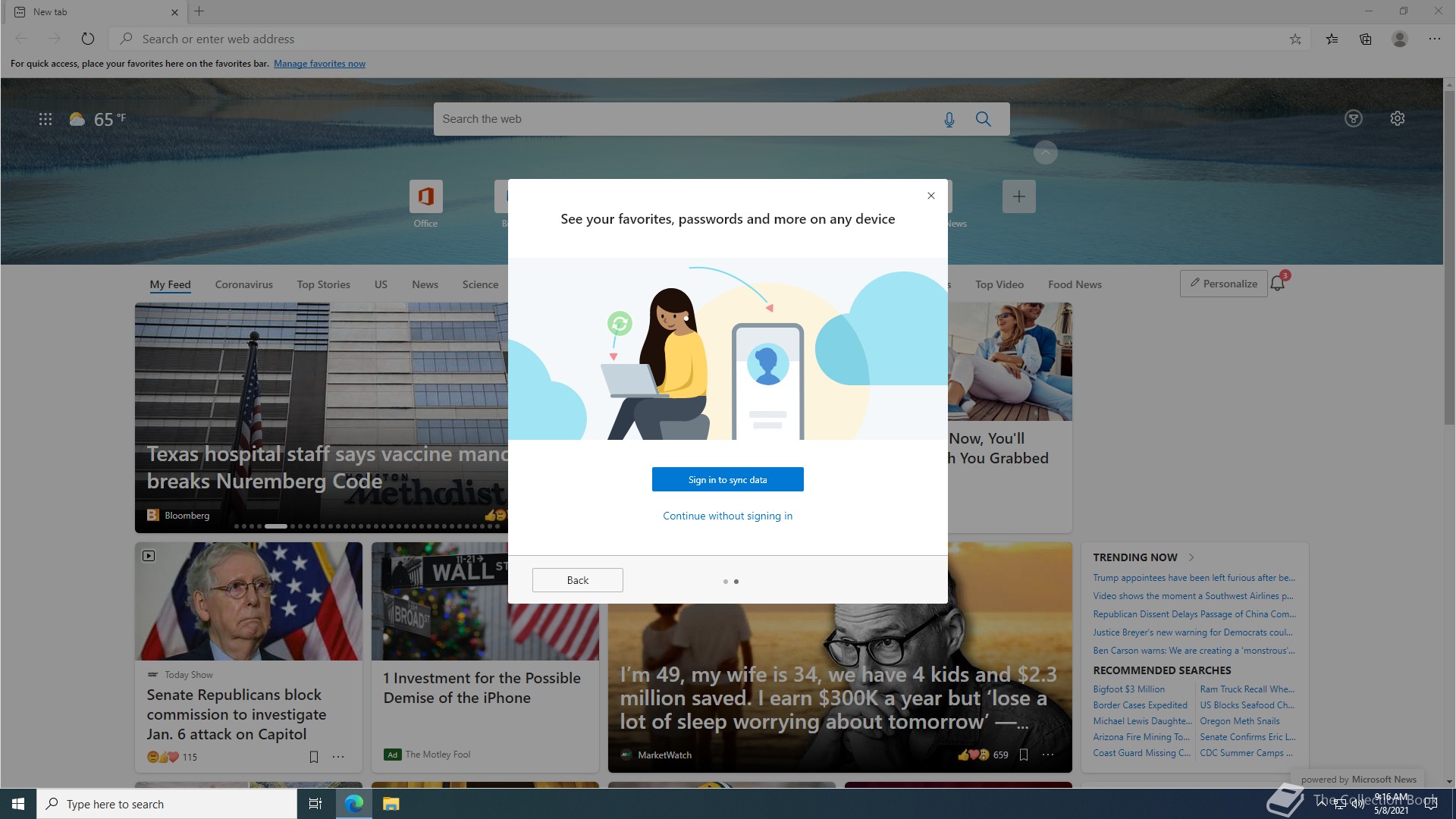Viewport: 1456px width, 819px height.
Task: Open Oregon Meth Snails recommended search
Action: coord(1239,721)
